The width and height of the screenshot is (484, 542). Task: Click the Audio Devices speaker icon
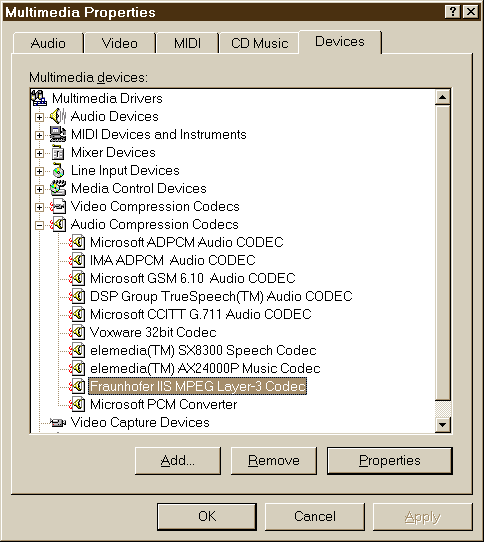tap(58, 116)
